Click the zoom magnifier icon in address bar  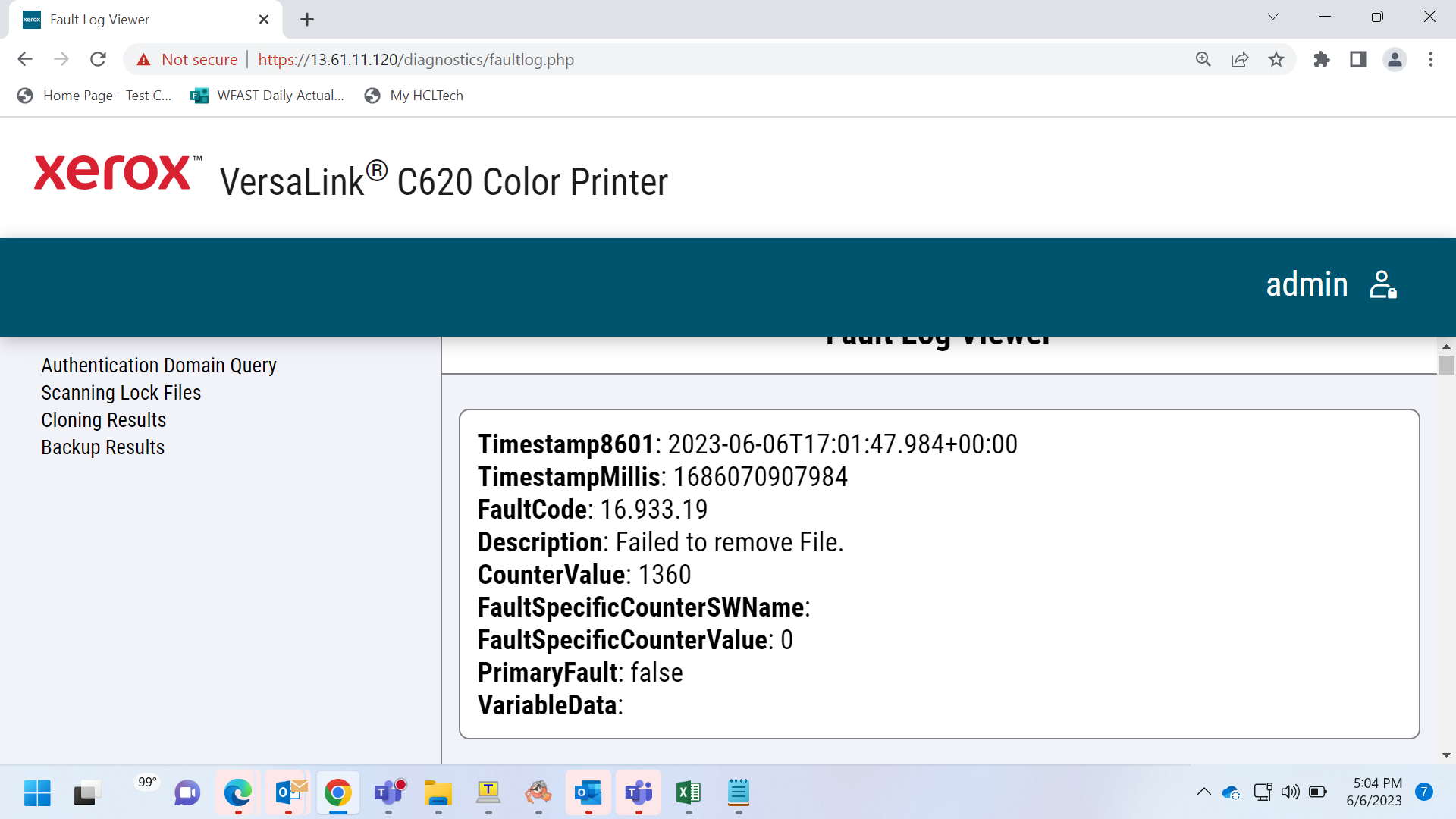click(1203, 59)
